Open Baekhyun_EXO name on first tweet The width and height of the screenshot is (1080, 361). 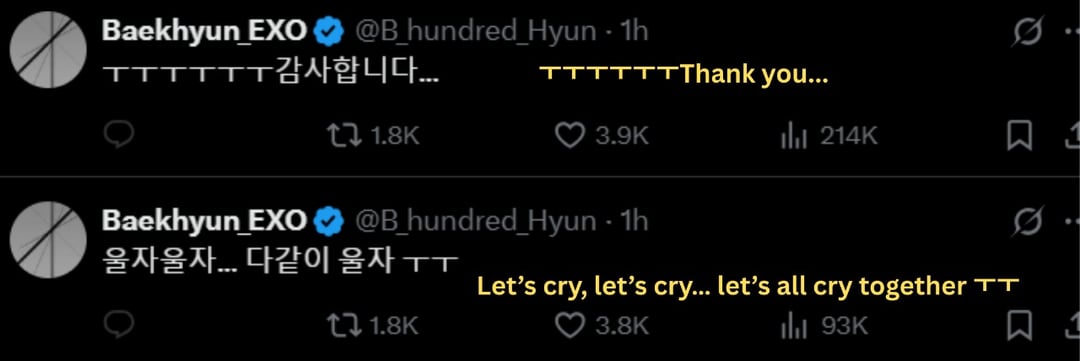point(205,31)
